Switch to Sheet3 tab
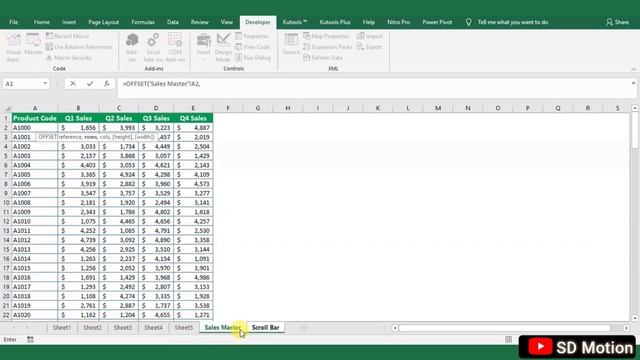The image size is (640, 360). coord(122,327)
